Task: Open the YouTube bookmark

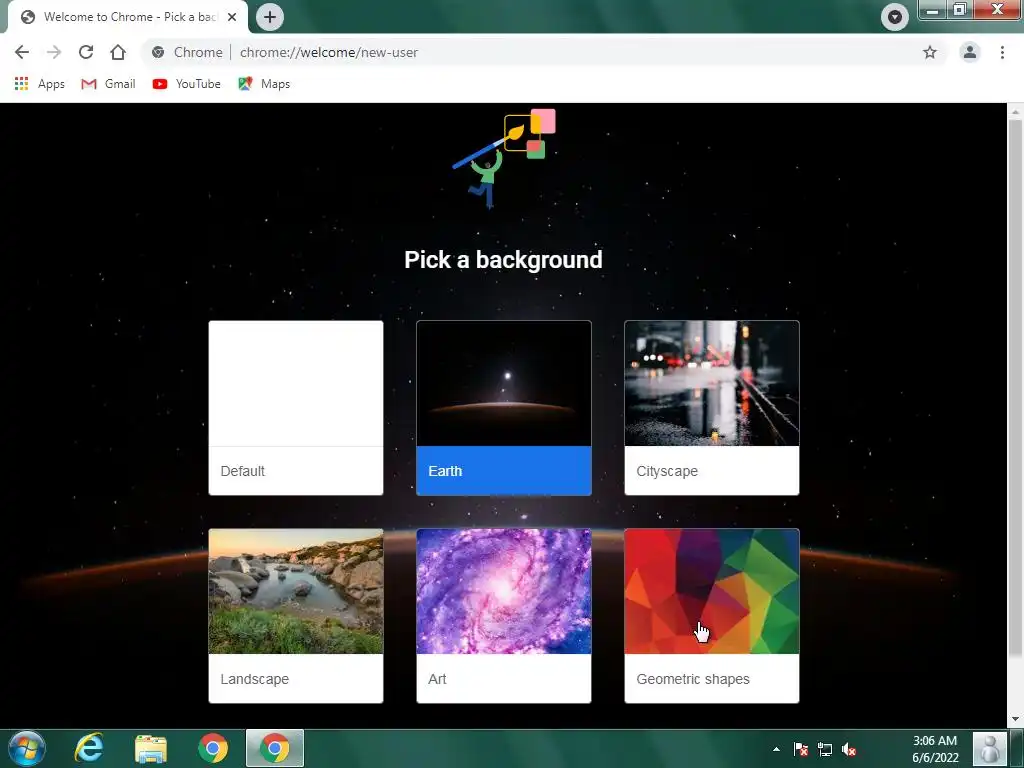Action: coord(187,84)
